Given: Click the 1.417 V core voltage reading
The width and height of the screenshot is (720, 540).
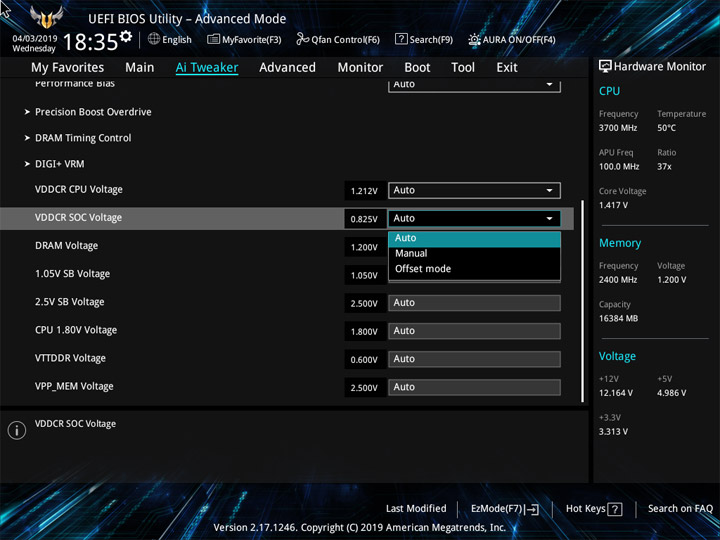Looking at the screenshot, I should coord(613,205).
